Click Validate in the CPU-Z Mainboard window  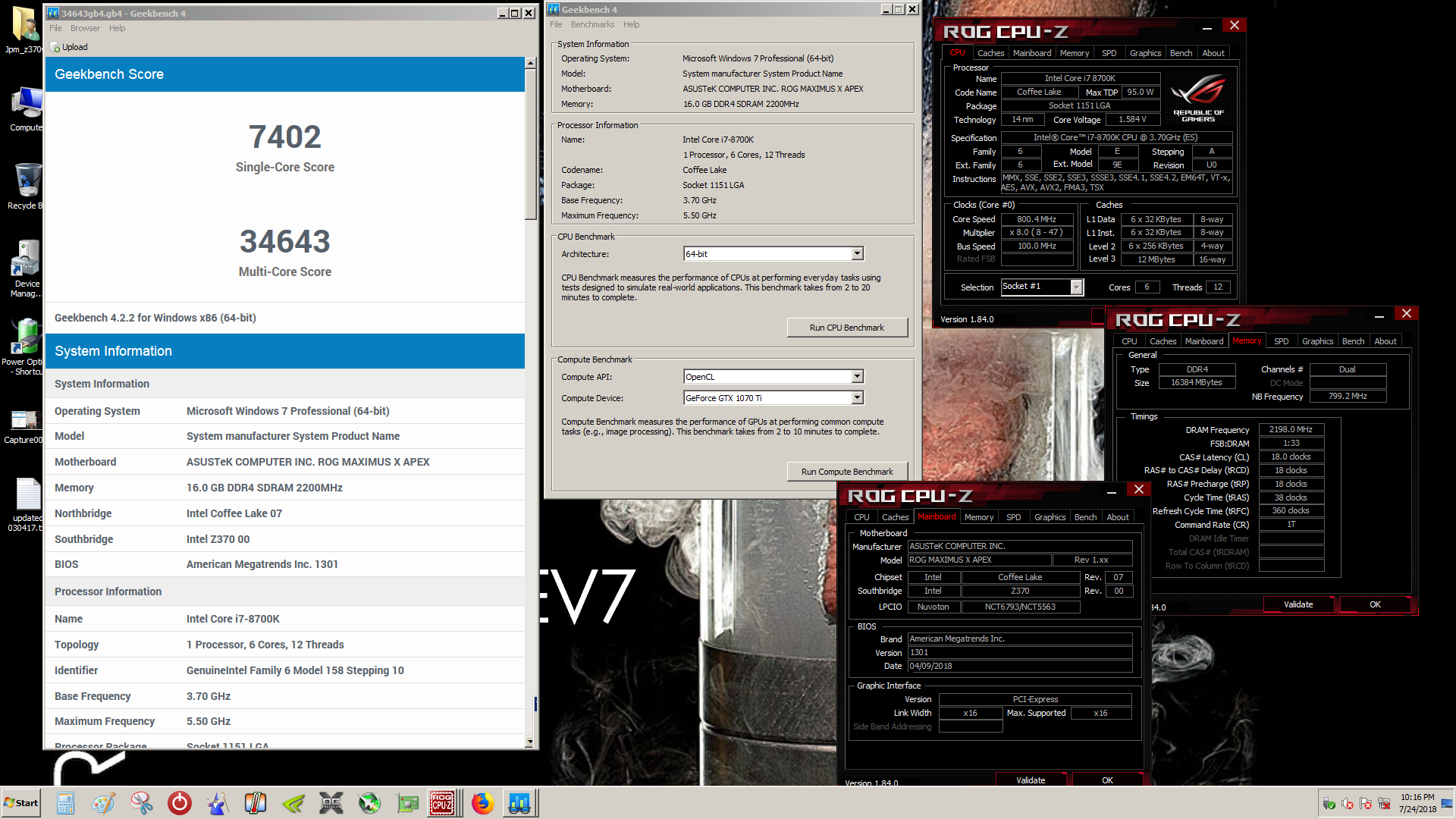(x=1031, y=780)
